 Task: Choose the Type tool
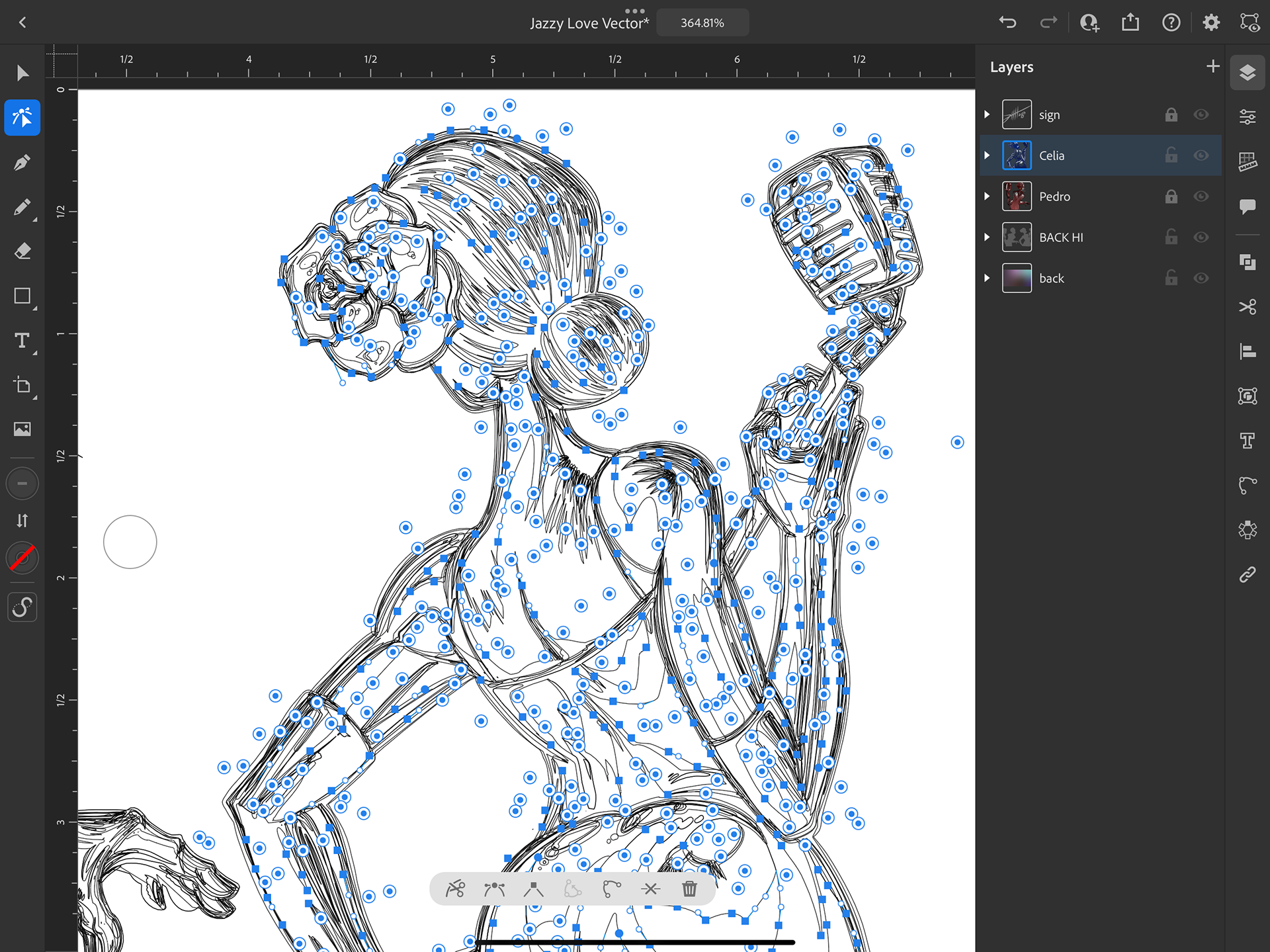click(22, 341)
